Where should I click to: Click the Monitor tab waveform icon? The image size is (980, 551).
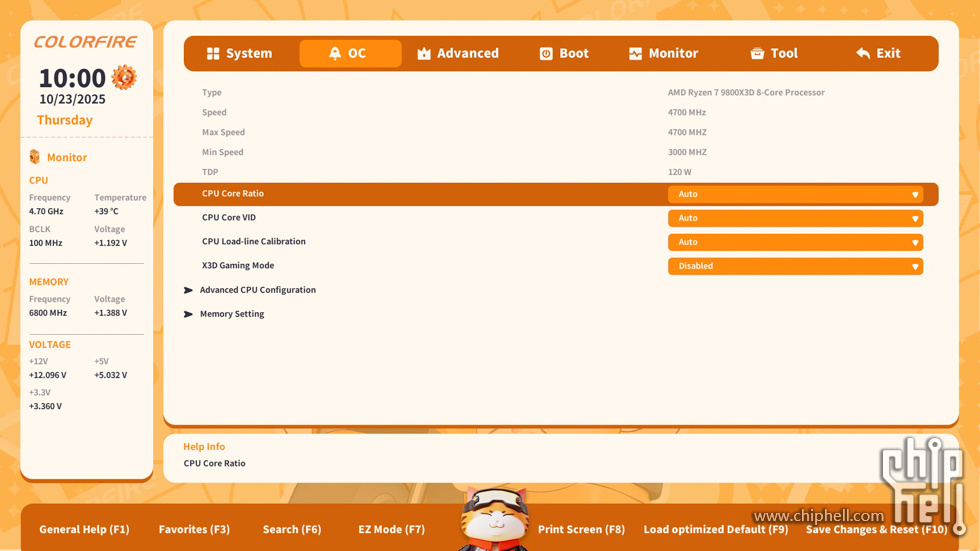pyautogui.click(x=635, y=54)
